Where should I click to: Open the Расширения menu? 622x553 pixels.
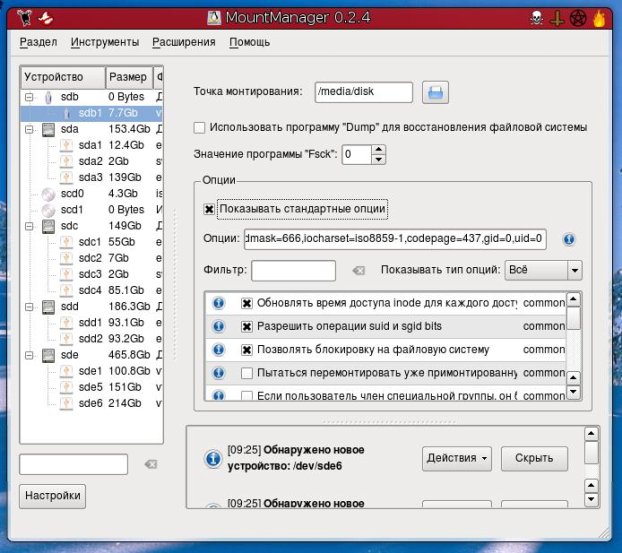pos(184,42)
